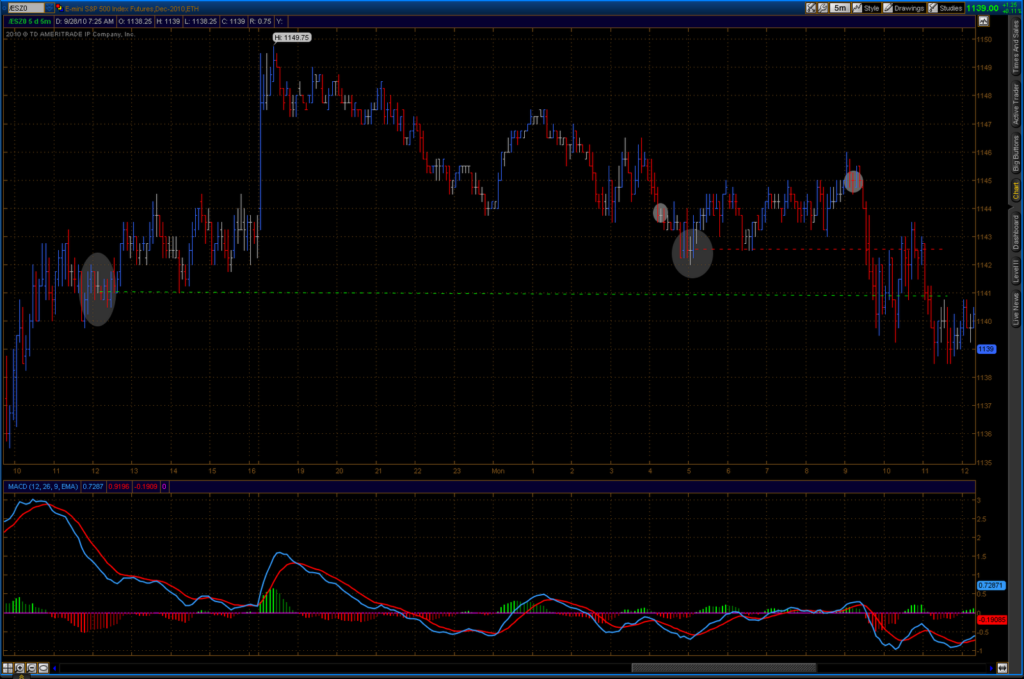Click the /ESZ0 symbol input field
Viewport: 1024px width, 679px height.
24,7
